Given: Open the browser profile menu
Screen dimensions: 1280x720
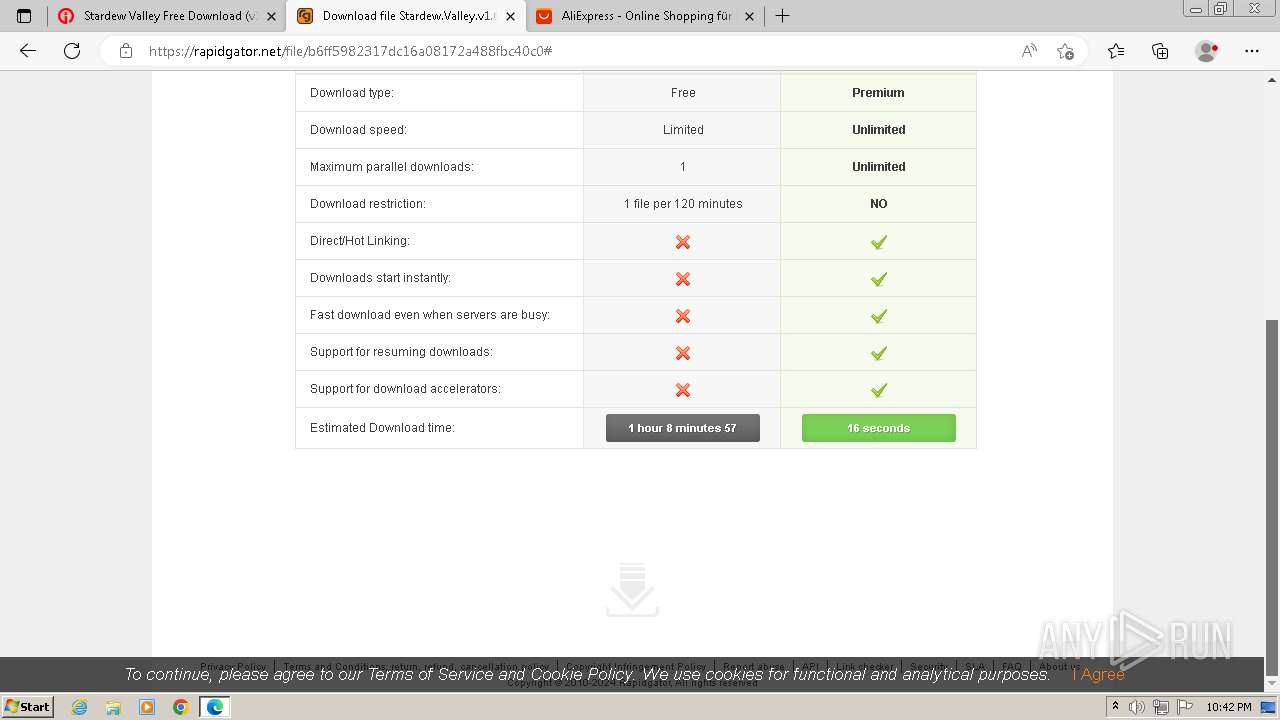Looking at the screenshot, I should [1207, 51].
